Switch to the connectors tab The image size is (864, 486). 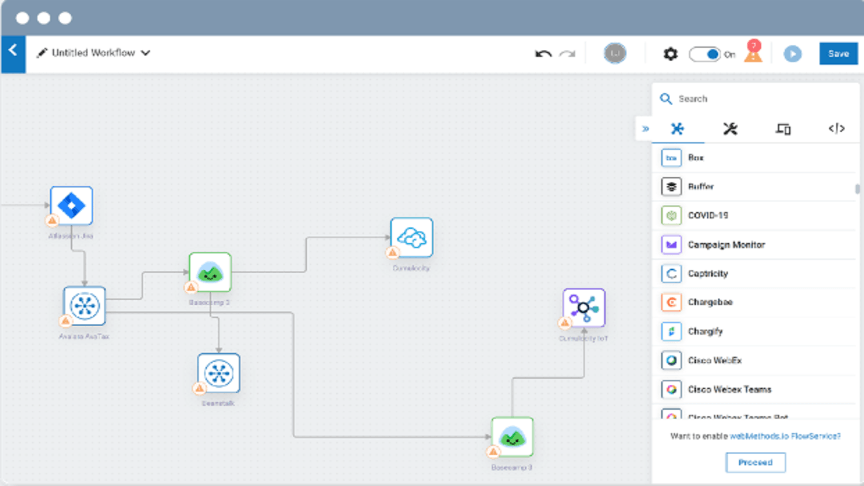(x=678, y=128)
